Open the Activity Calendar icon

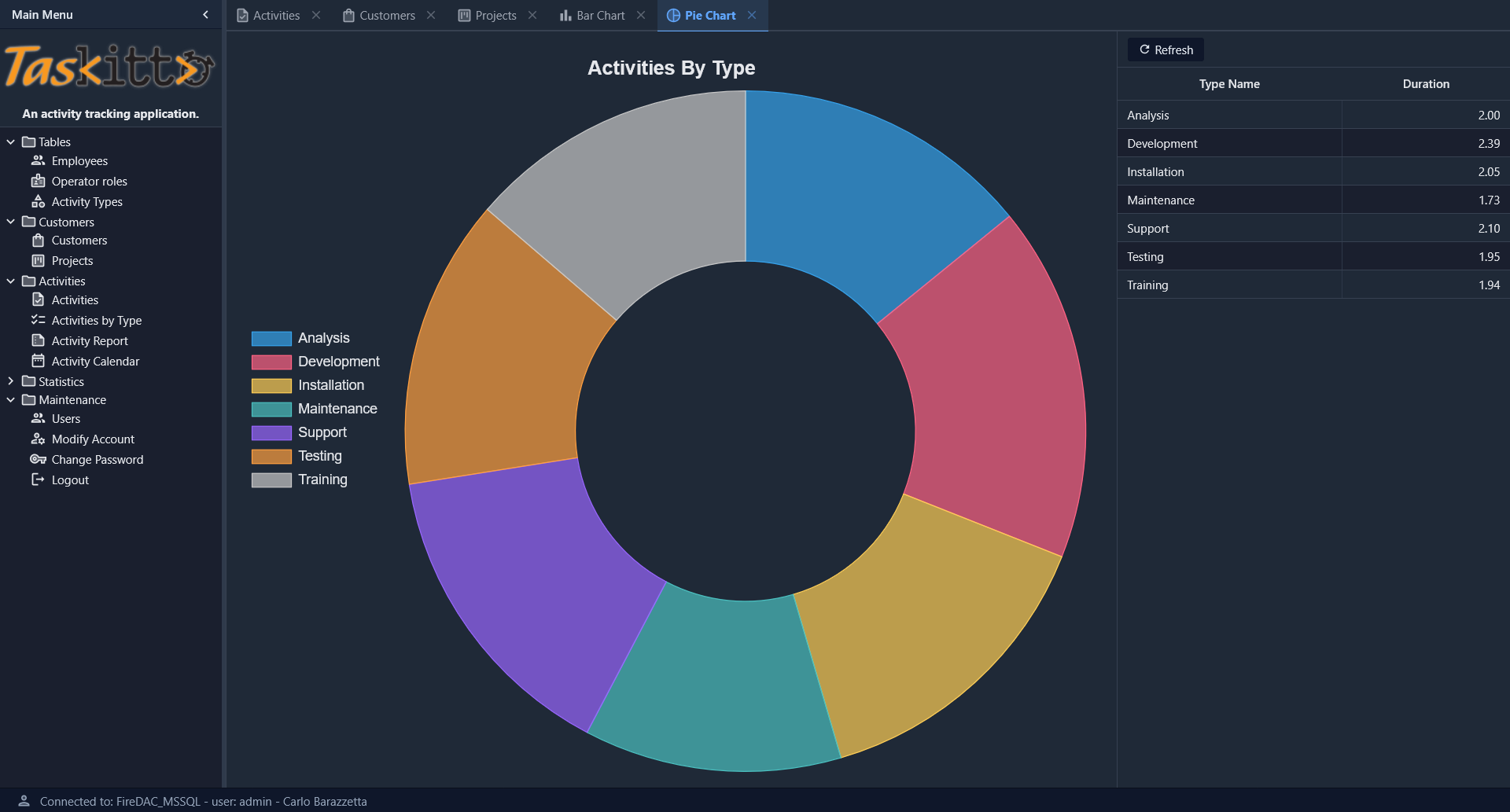coord(38,361)
